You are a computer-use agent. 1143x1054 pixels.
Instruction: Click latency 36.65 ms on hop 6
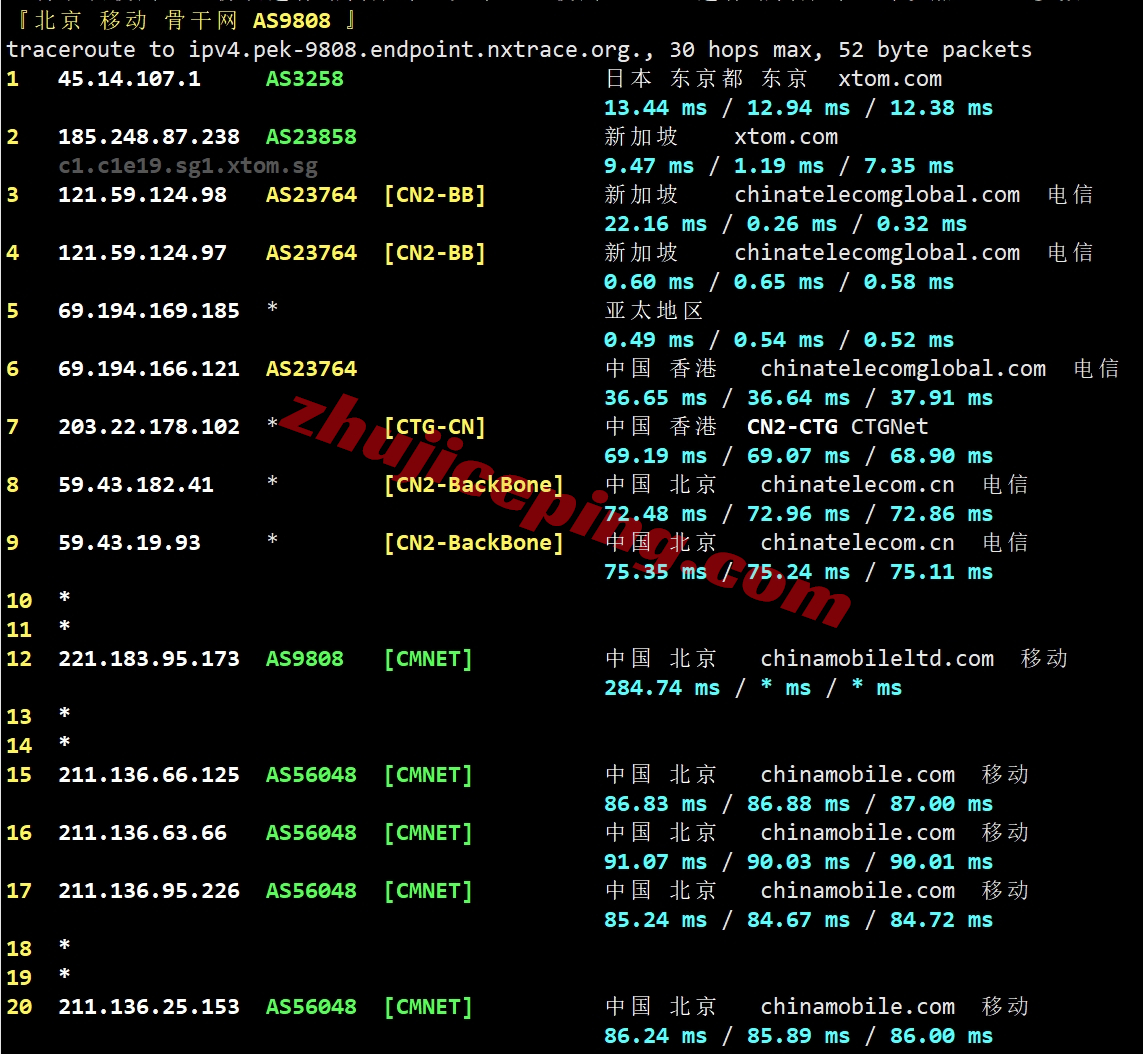(x=655, y=398)
